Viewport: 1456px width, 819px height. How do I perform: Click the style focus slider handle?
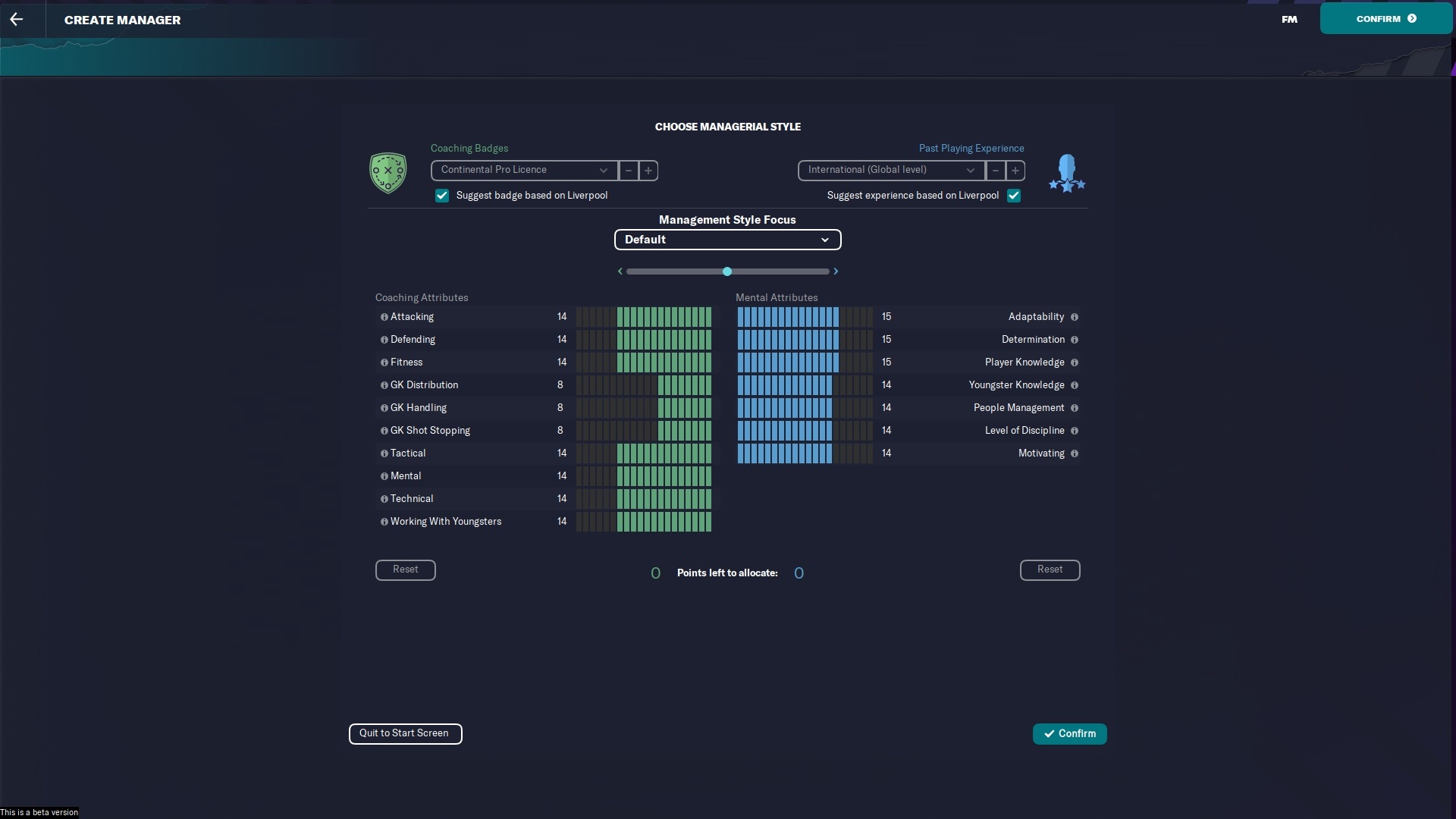point(727,271)
